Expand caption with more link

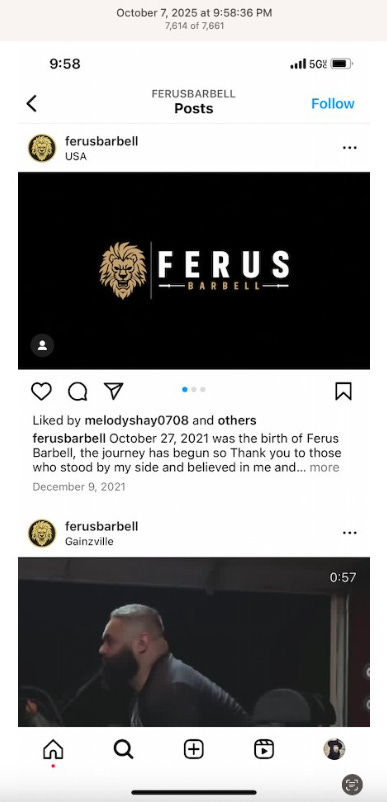tap(324, 467)
